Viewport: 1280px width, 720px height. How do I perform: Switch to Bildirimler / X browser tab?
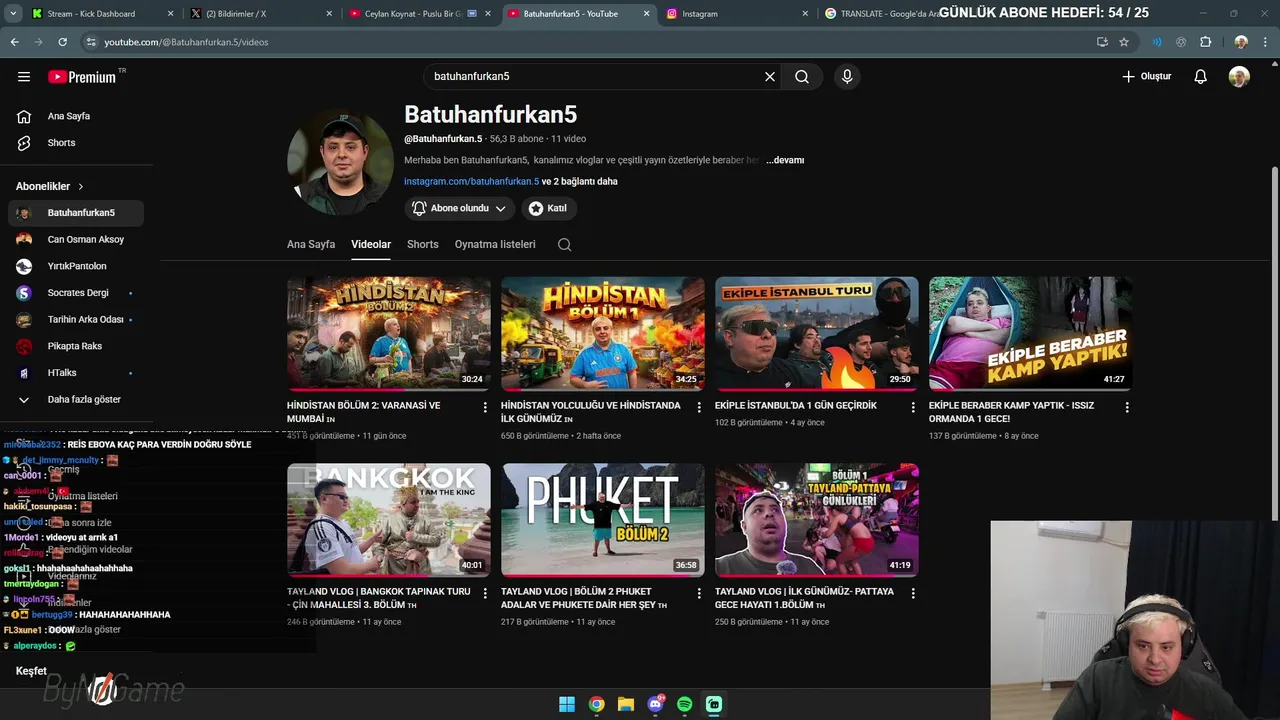click(258, 14)
